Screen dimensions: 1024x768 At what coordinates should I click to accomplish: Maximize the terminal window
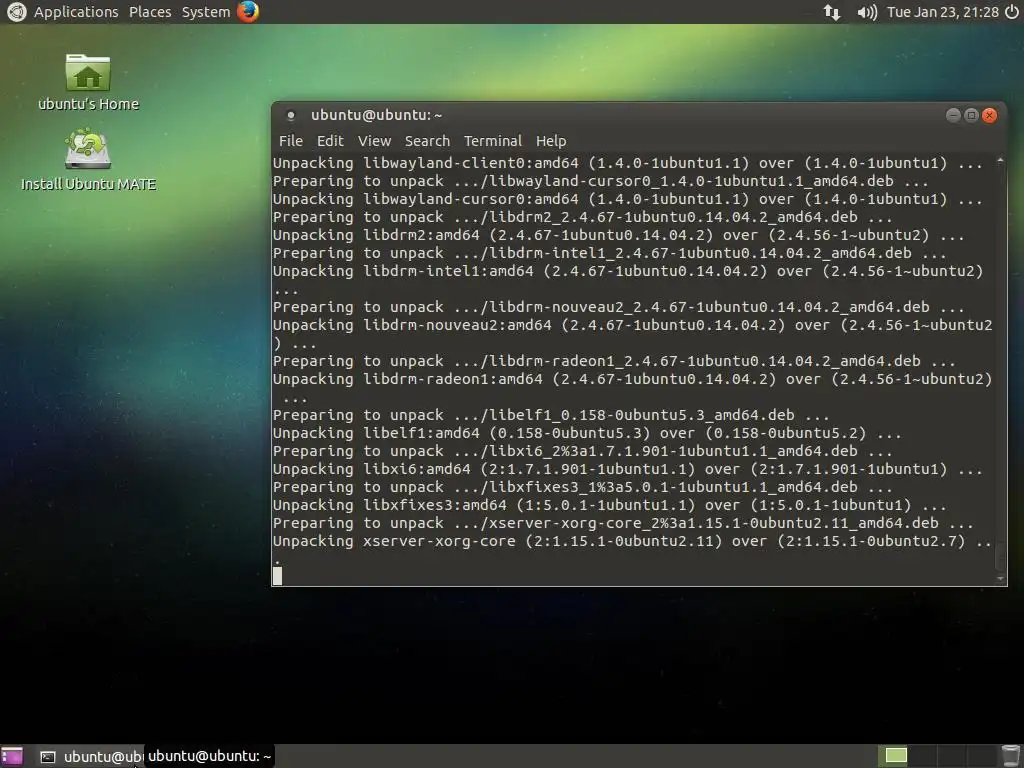[971, 116]
